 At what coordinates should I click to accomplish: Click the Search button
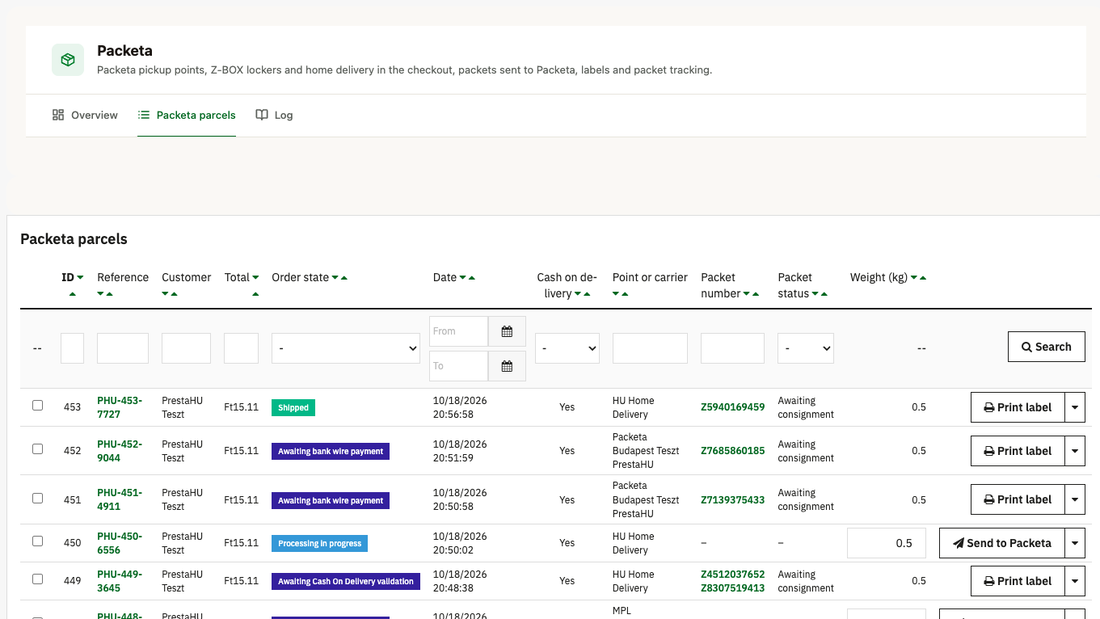pyautogui.click(x=1046, y=347)
